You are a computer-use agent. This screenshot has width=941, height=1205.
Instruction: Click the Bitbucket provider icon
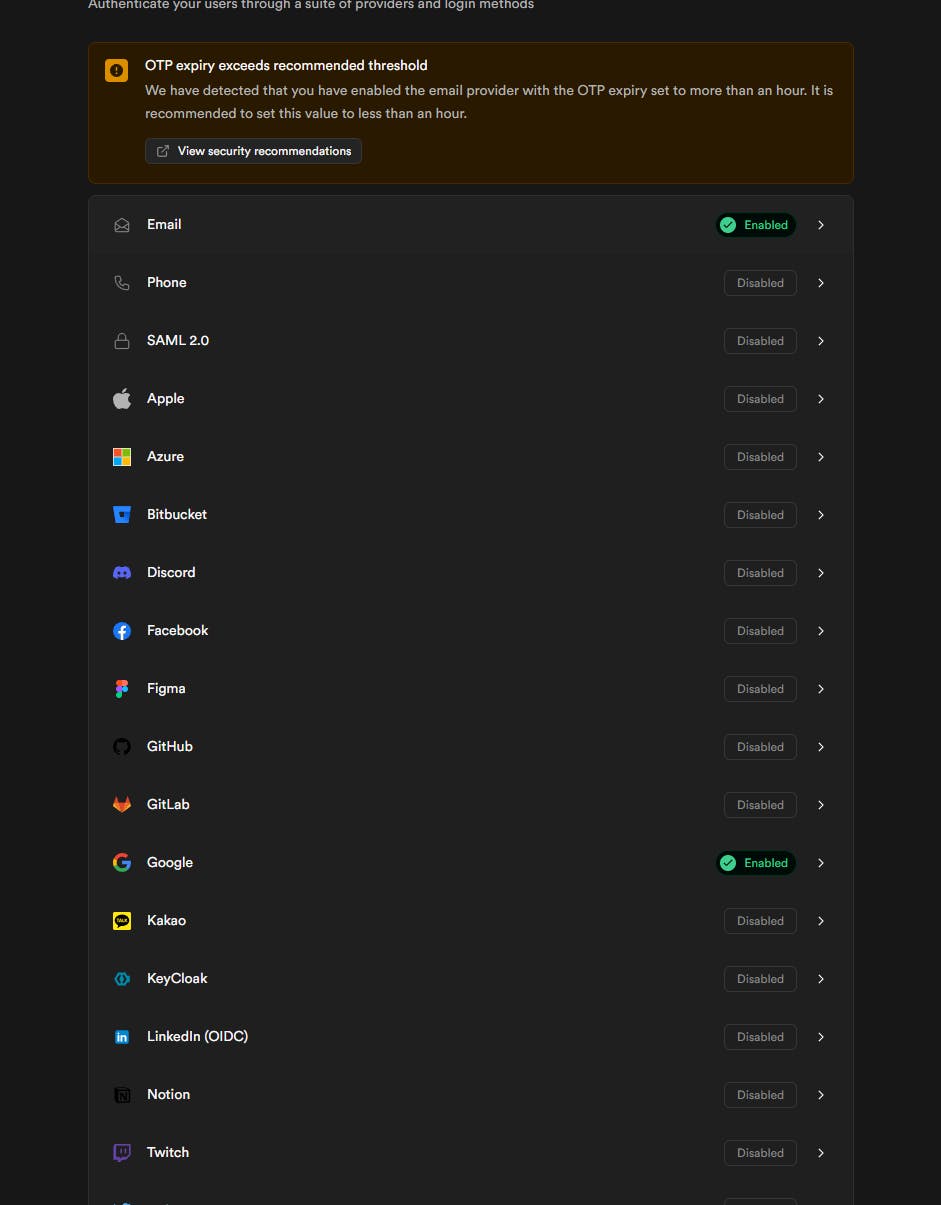[122, 515]
